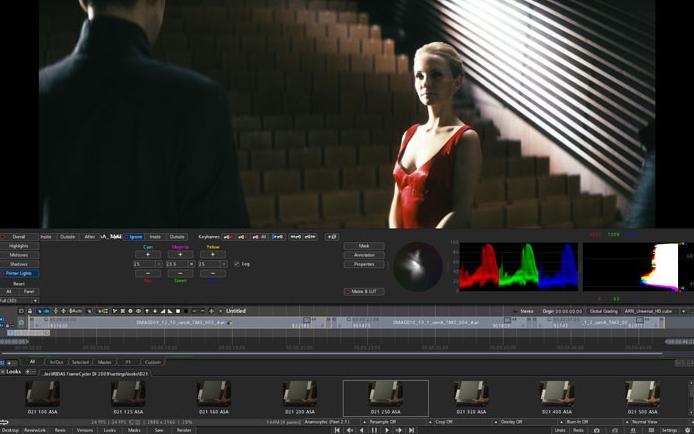Select the D21 250 ASA look thumbnail
Image resolution: width=694 pixels, height=434 pixels.
(x=386, y=398)
